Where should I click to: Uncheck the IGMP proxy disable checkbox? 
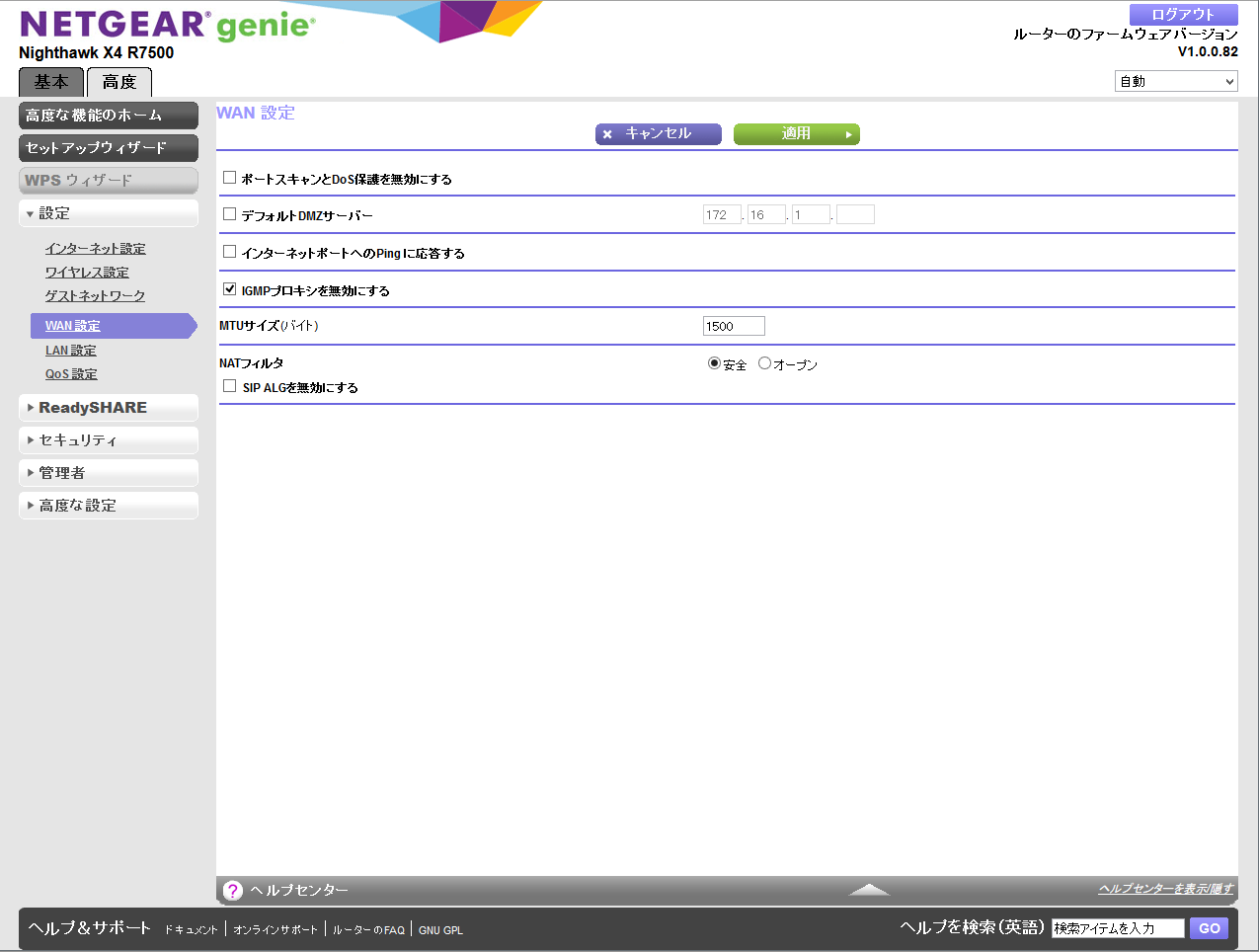click(230, 289)
